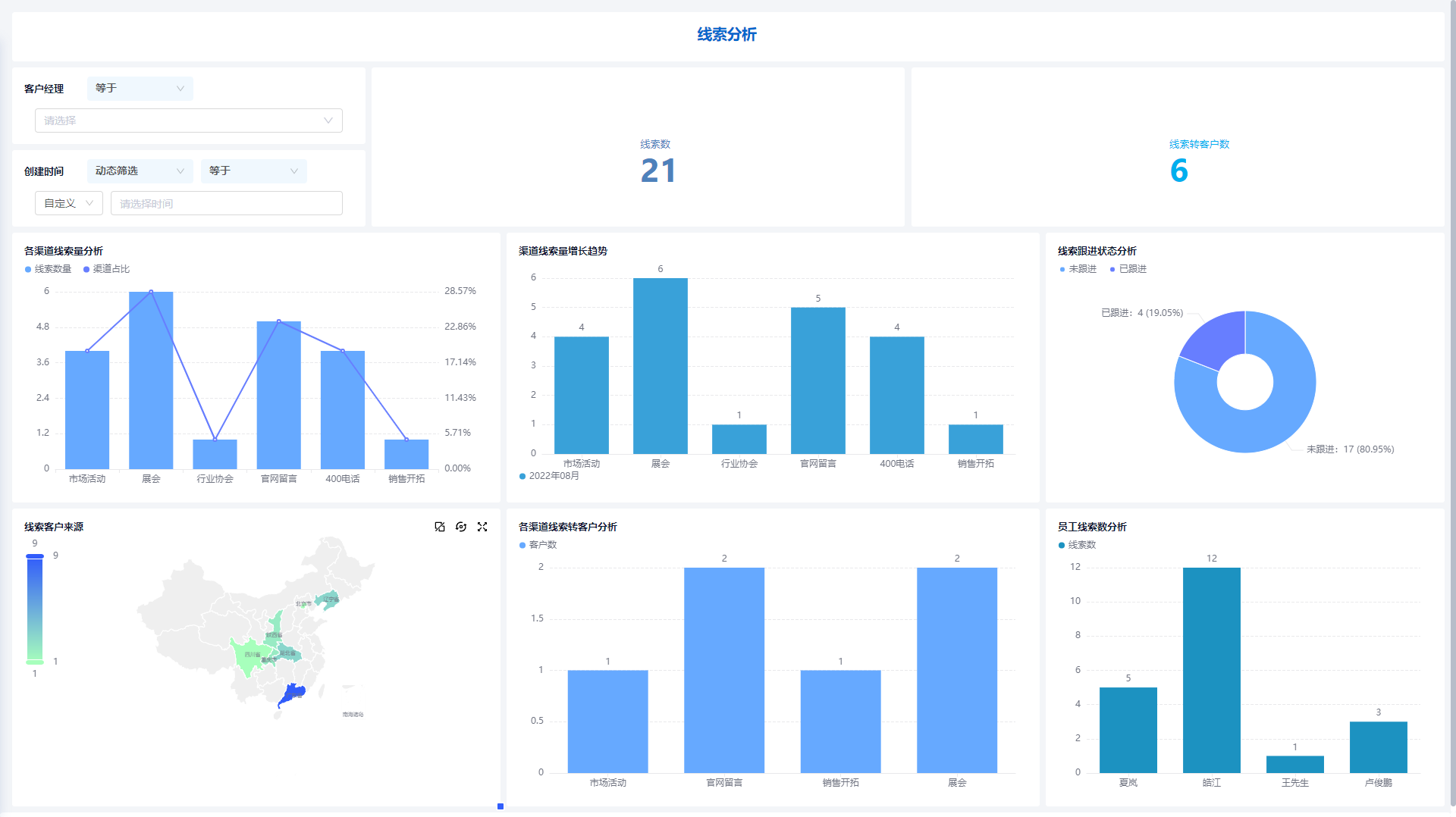Click the 市场活动 bar in 渠道线索量增长趋势

[582, 396]
